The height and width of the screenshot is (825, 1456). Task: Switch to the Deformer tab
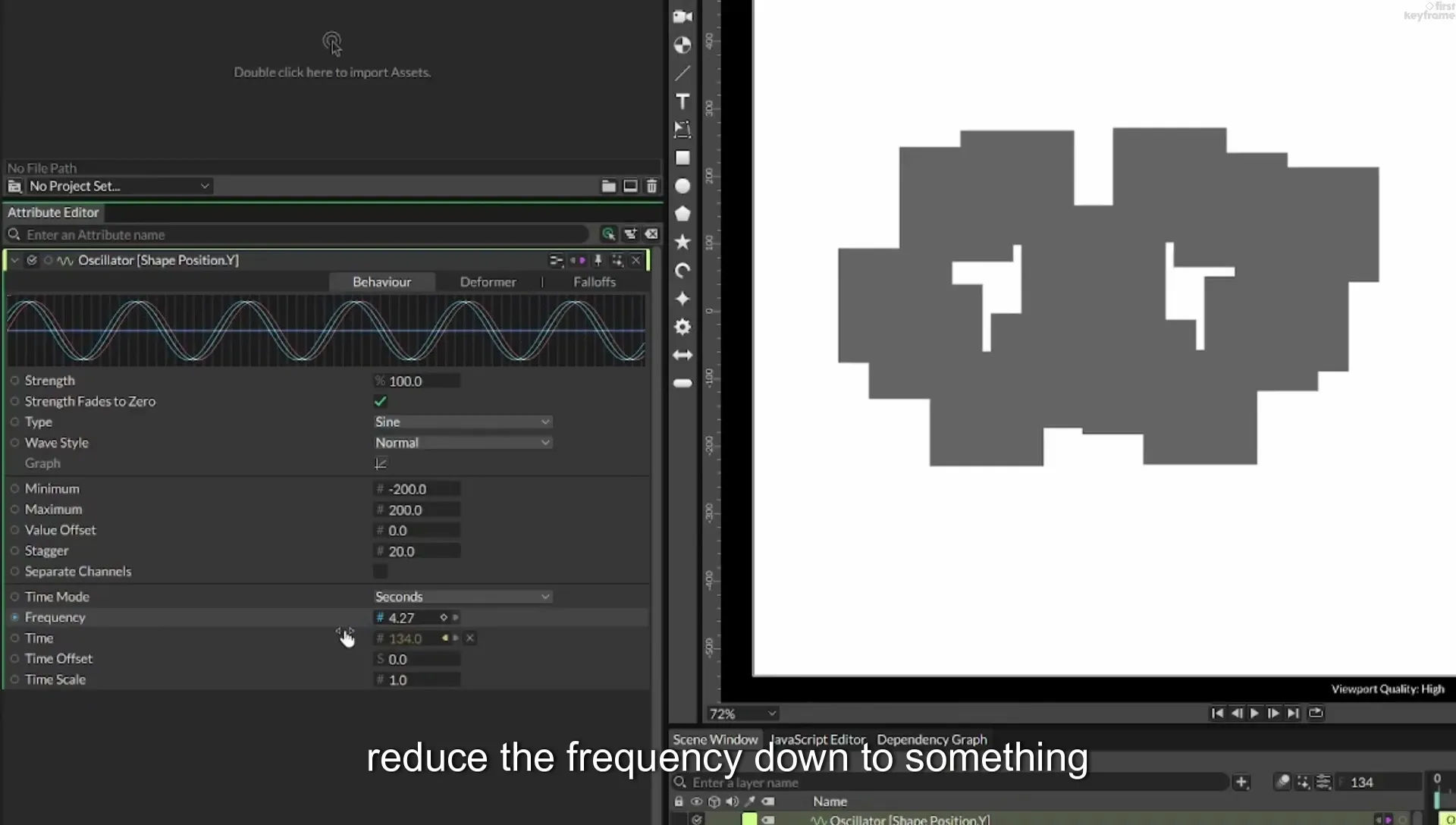488,282
